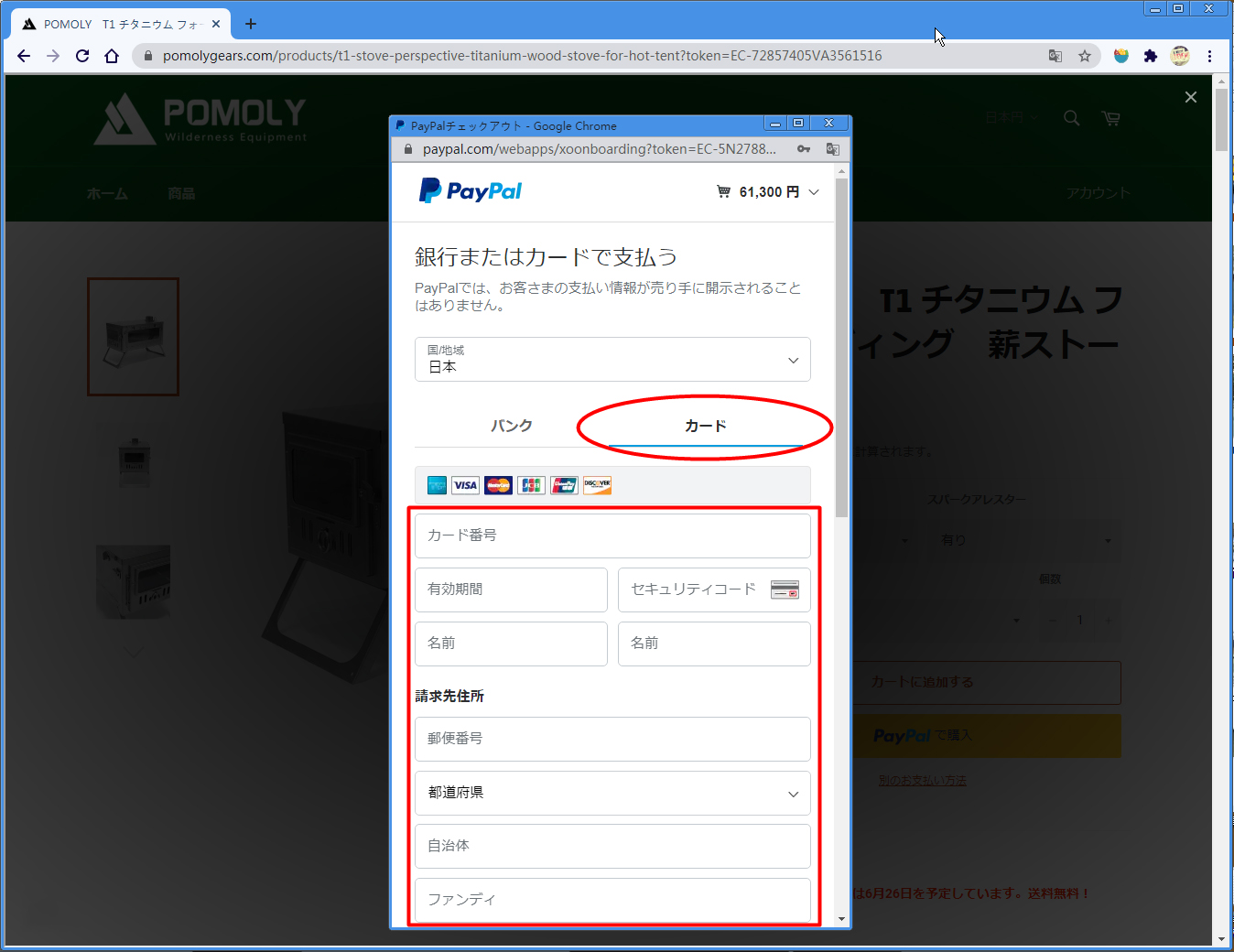
Task: Select the カード tab
Action: [x=706, y=426]
